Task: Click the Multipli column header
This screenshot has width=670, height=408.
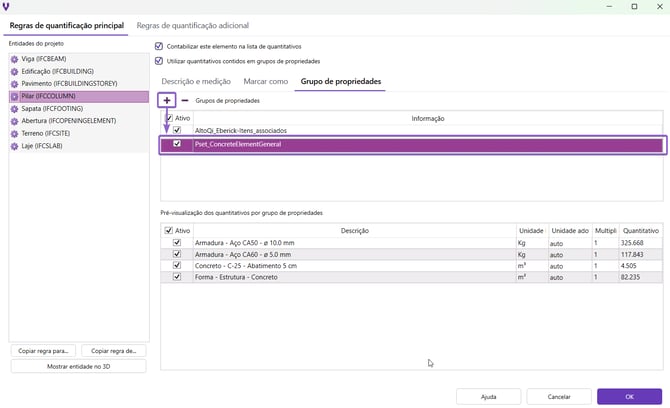Action: [x=605, y=231]
